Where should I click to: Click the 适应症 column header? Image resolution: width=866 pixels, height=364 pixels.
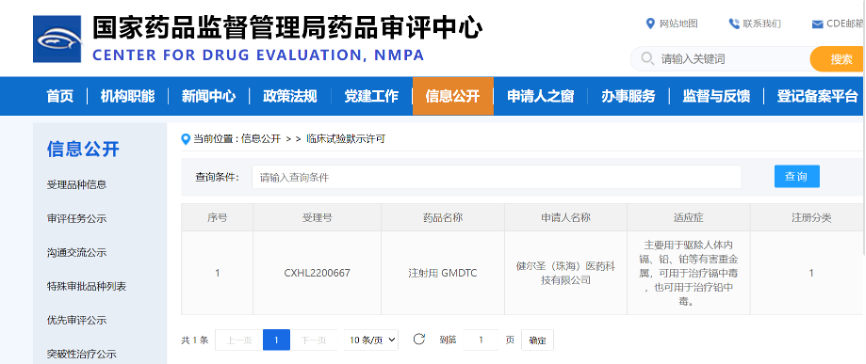pos(688,218)
